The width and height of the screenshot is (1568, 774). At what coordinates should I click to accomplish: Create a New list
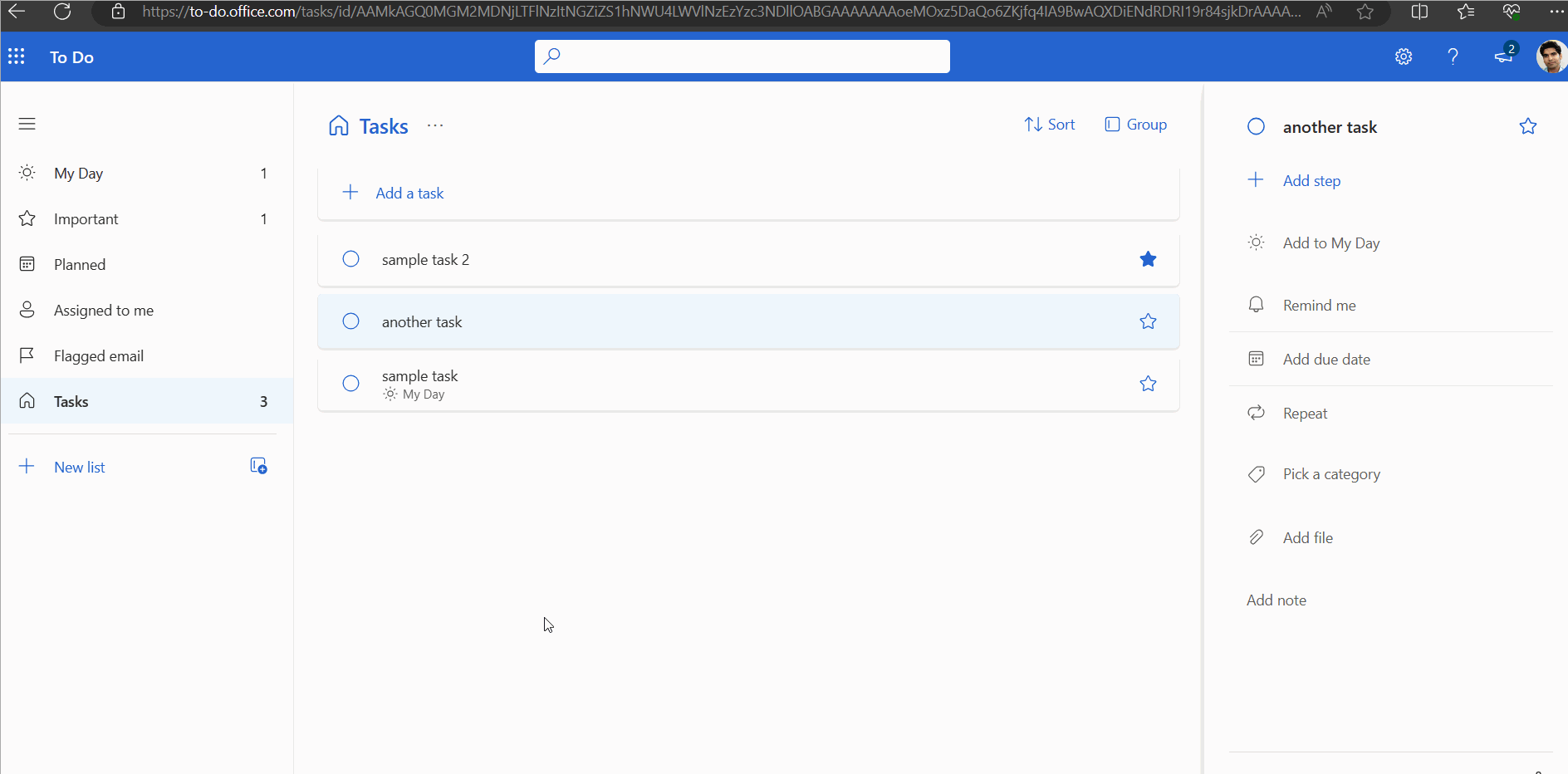pyautogui.click(x=79, y=467)
